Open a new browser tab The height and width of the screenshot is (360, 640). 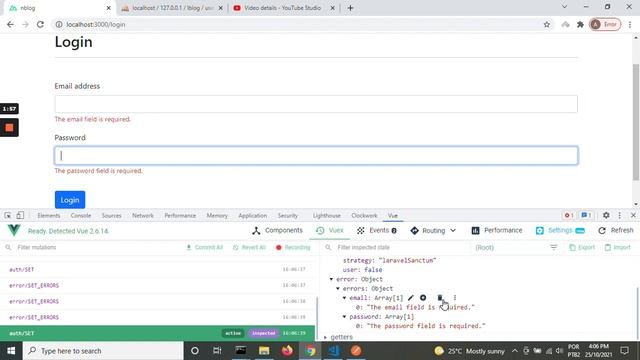click(x=350, y=8)
